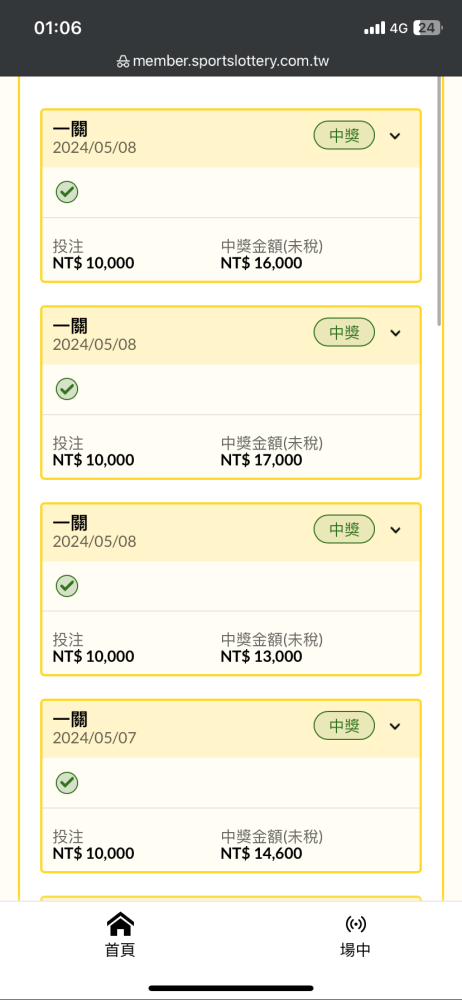This screenshot has height=1000, width=462.
Task: Click the 中獎 badge on the NT$ 16,000 ticket
Action: pyautogui.click(x=344, y=135)
